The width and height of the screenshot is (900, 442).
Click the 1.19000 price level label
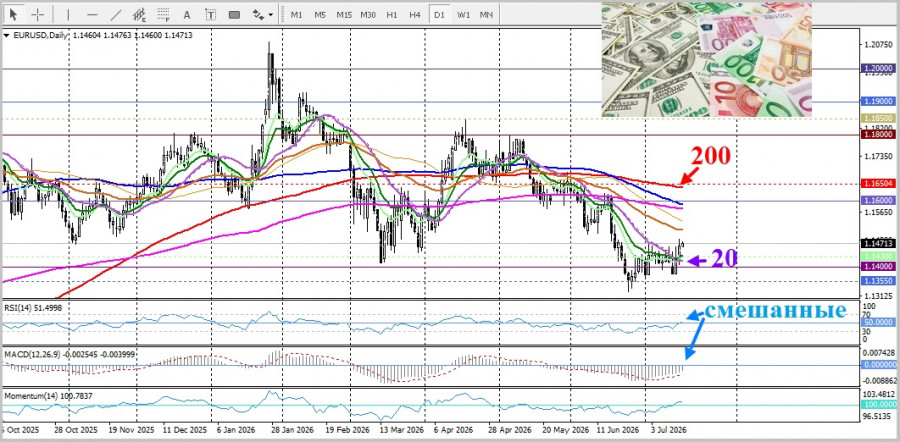[878, 101]
